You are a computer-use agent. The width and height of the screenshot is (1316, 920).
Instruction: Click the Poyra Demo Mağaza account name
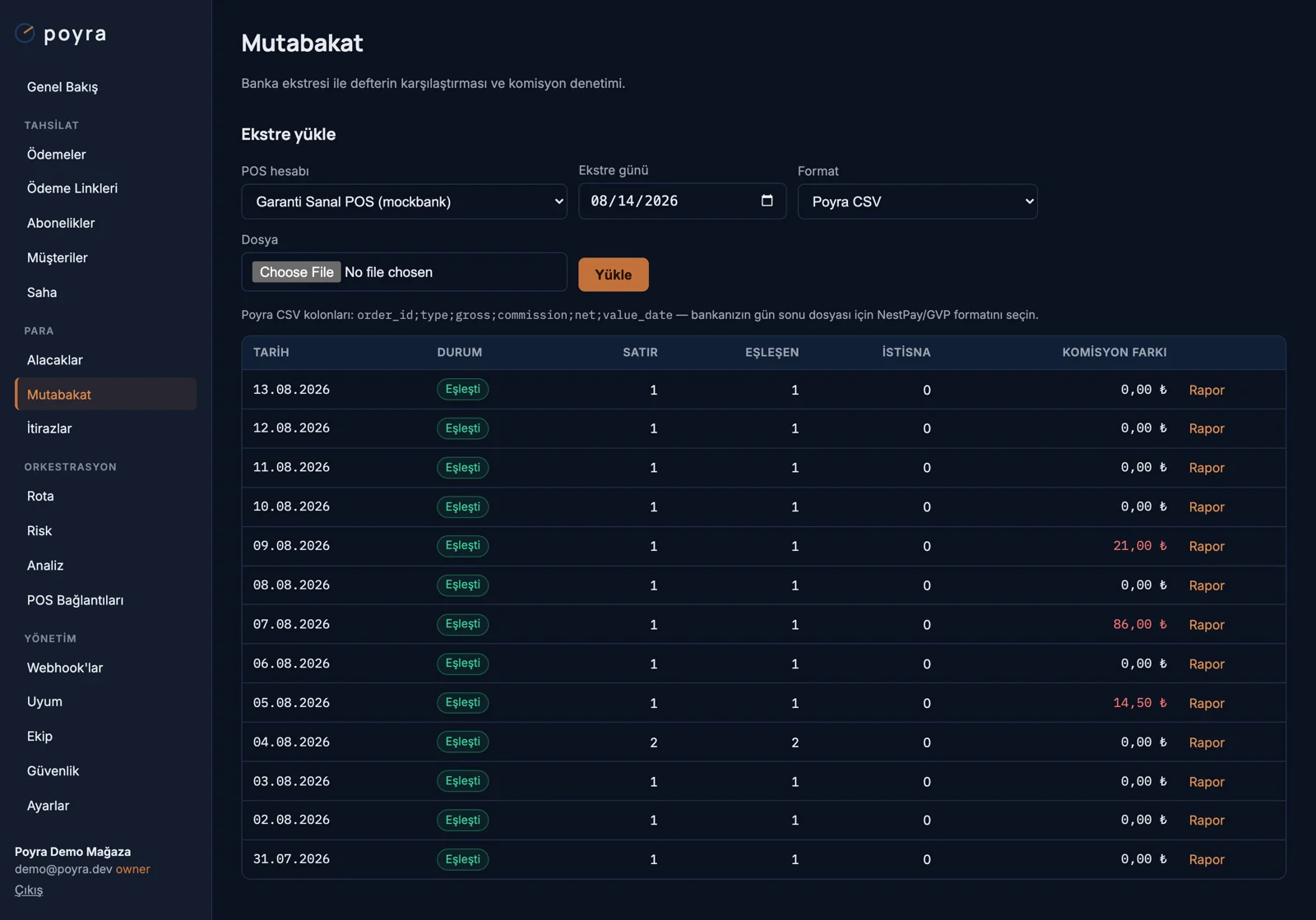coord(72,852)
